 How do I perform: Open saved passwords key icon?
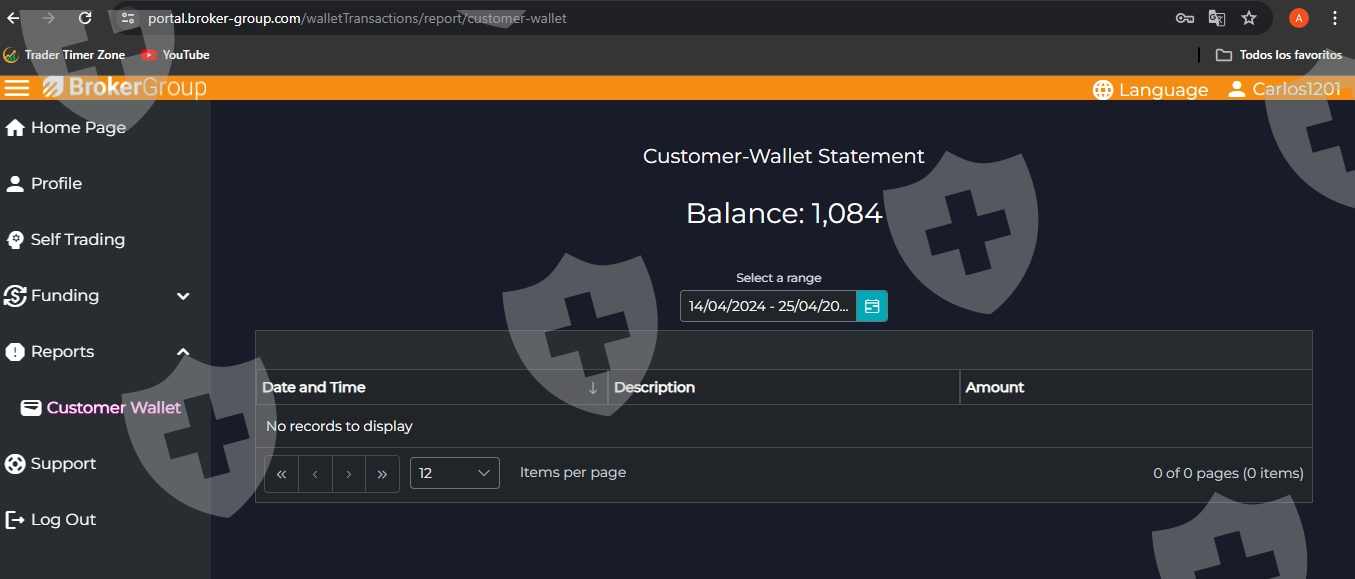coord(1184,18)
